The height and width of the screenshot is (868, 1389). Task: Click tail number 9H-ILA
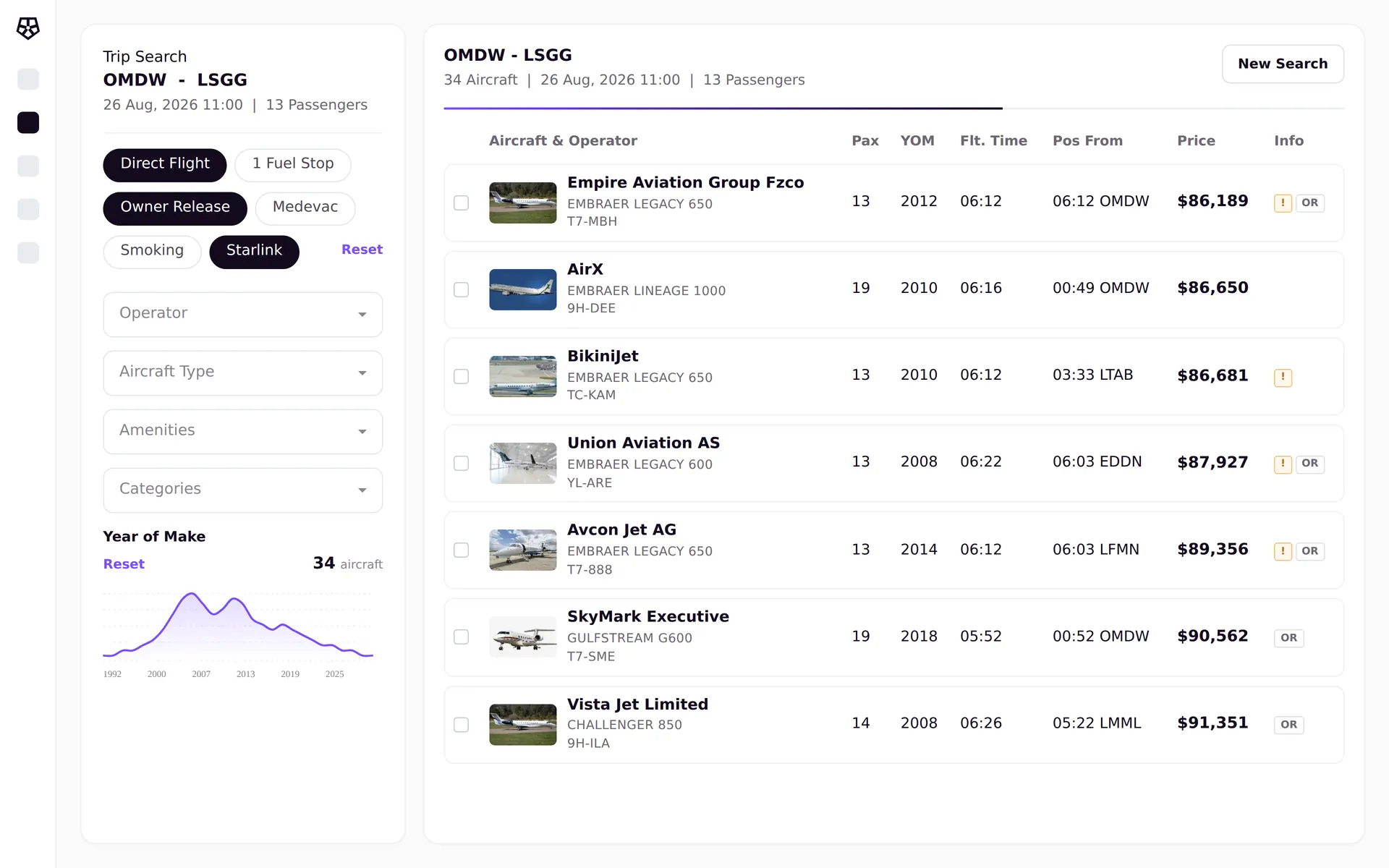tap(588, 744)
